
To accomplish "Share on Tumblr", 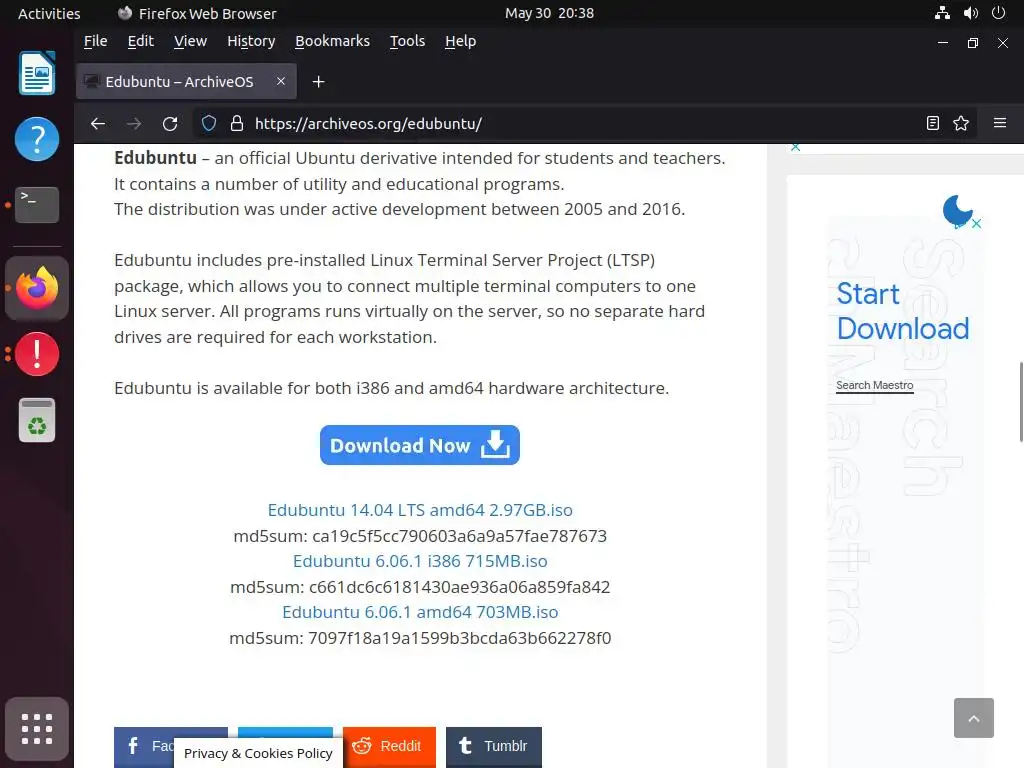I will pyautogui.click(x=494, y=746).
